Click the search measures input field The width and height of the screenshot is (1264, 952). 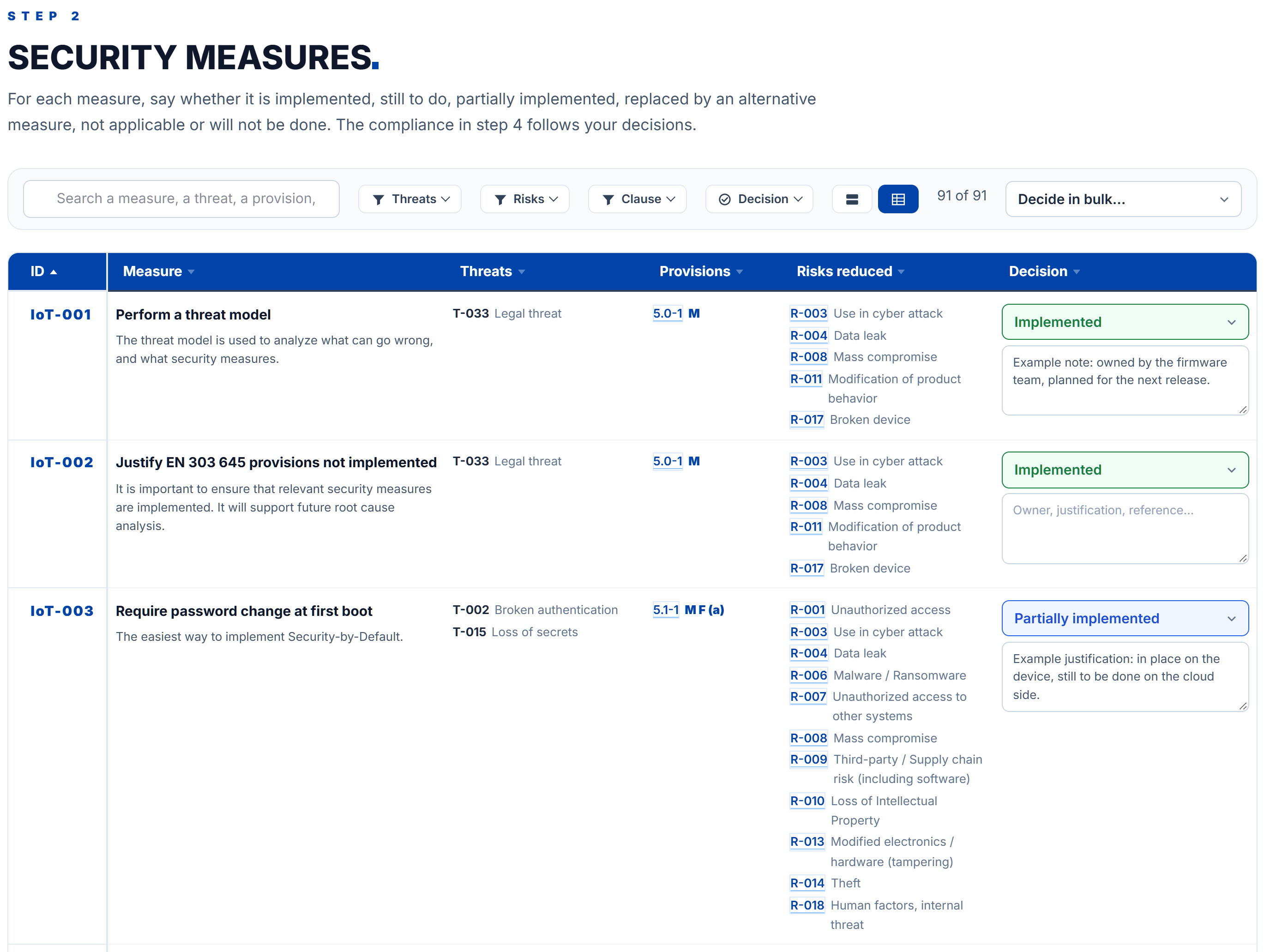tap(181, 199)
